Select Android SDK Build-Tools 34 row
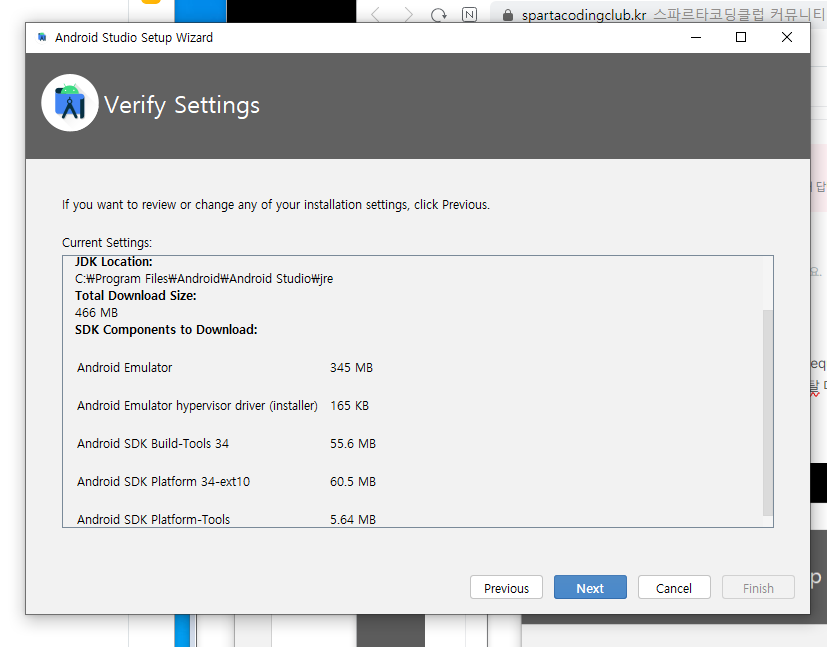 pyautogui.click(x=226, y=443)
